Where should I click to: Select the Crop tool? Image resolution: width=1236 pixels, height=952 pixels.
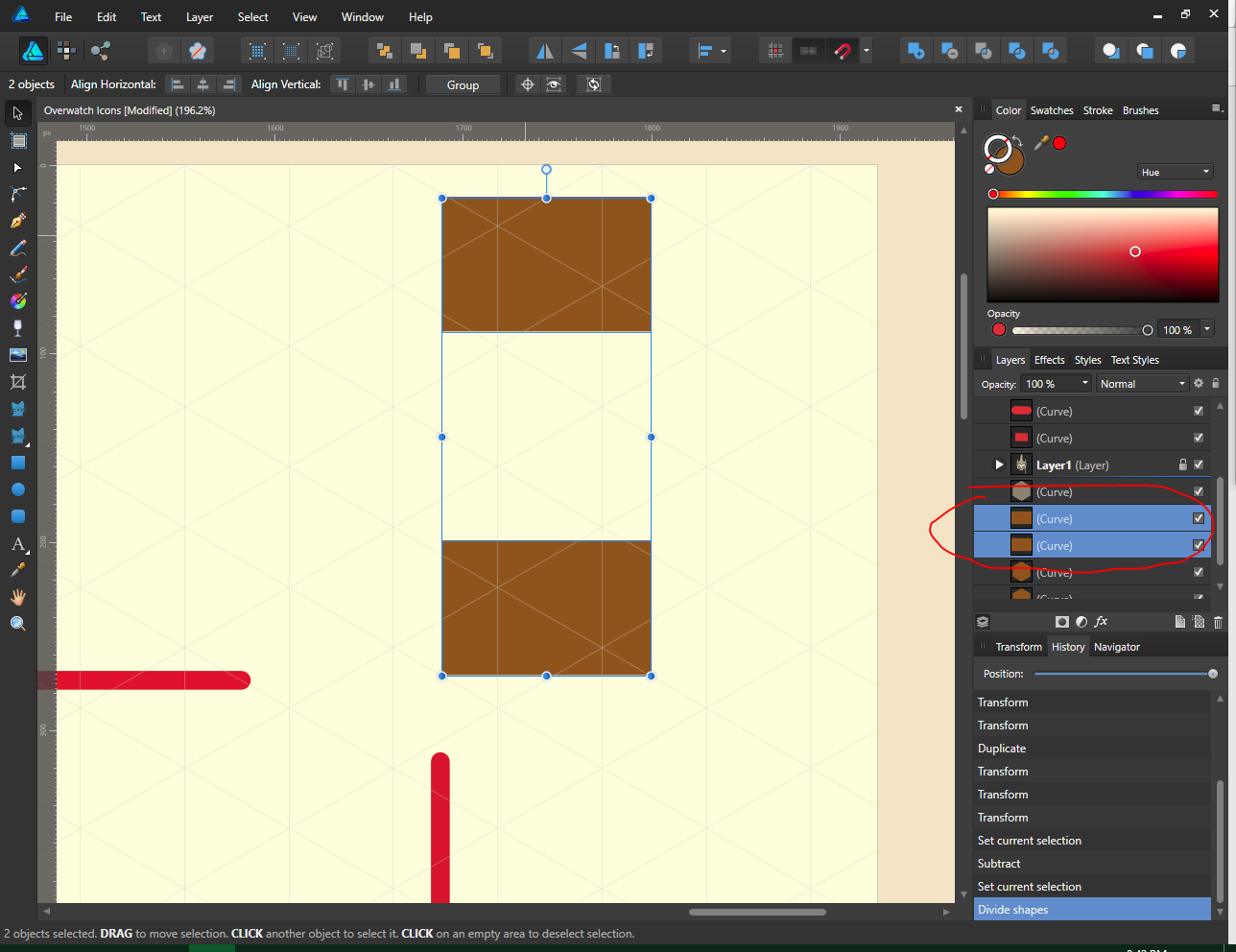click(x=17, y=382)
